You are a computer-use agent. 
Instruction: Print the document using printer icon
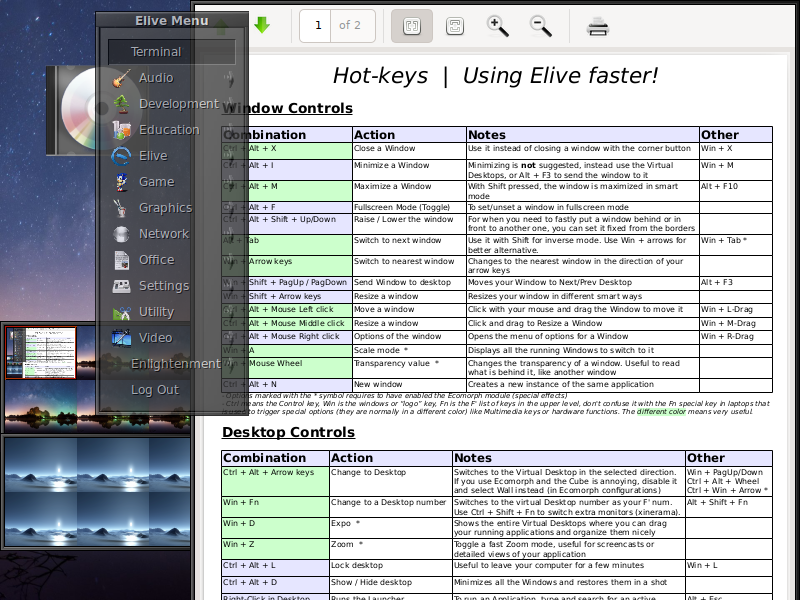point(597,27)
